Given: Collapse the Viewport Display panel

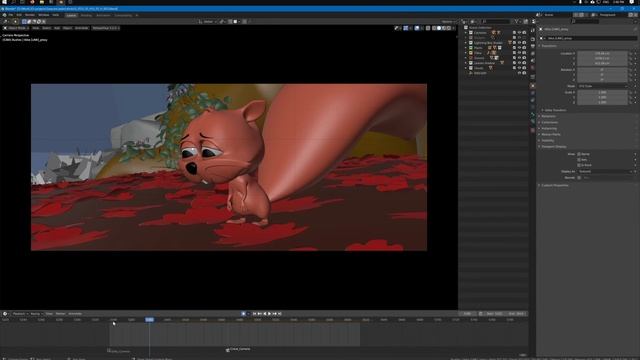Looking at the screenshot, I should click(553, 147).
